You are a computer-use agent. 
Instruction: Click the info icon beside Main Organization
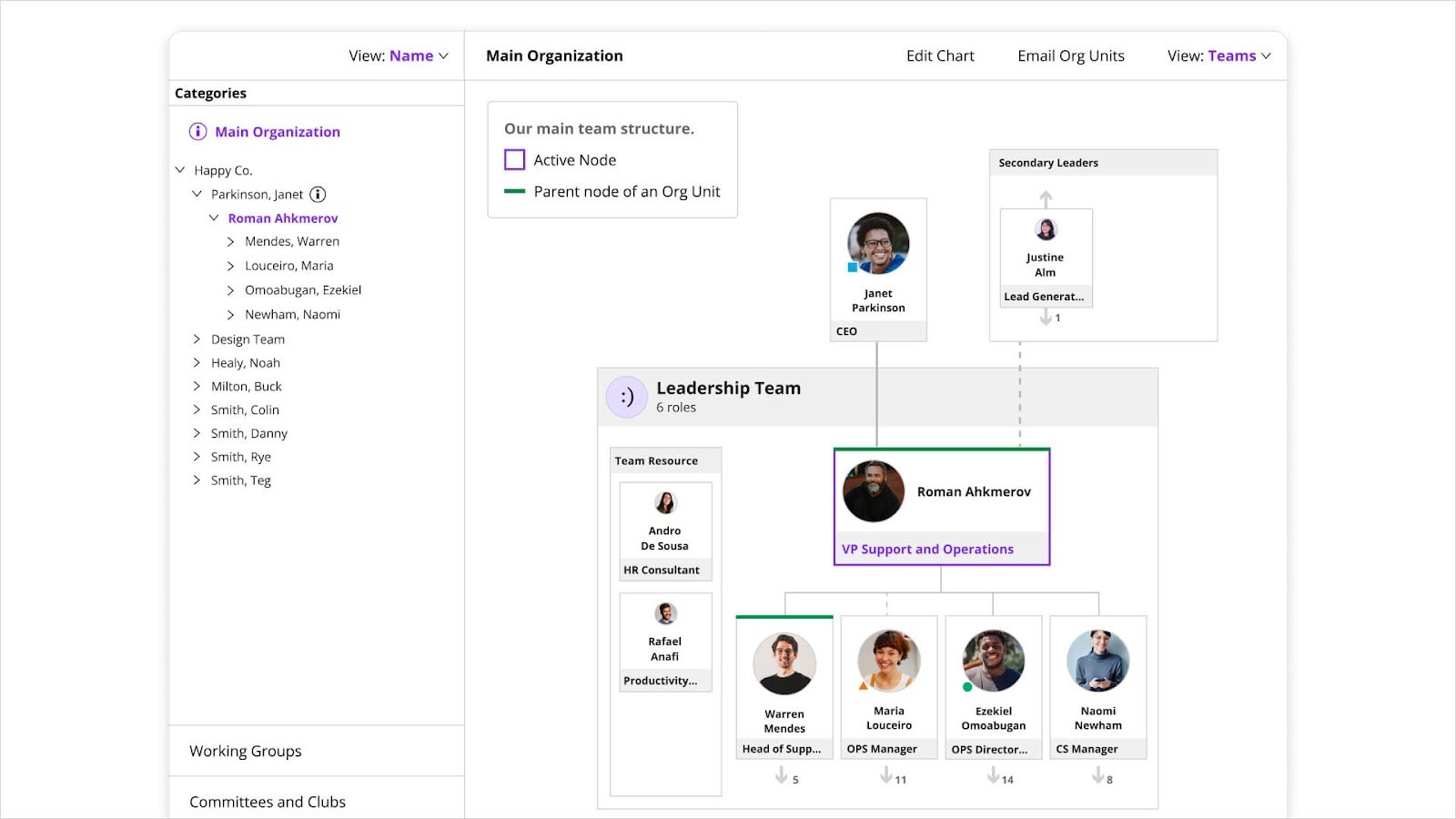(197, 132)
